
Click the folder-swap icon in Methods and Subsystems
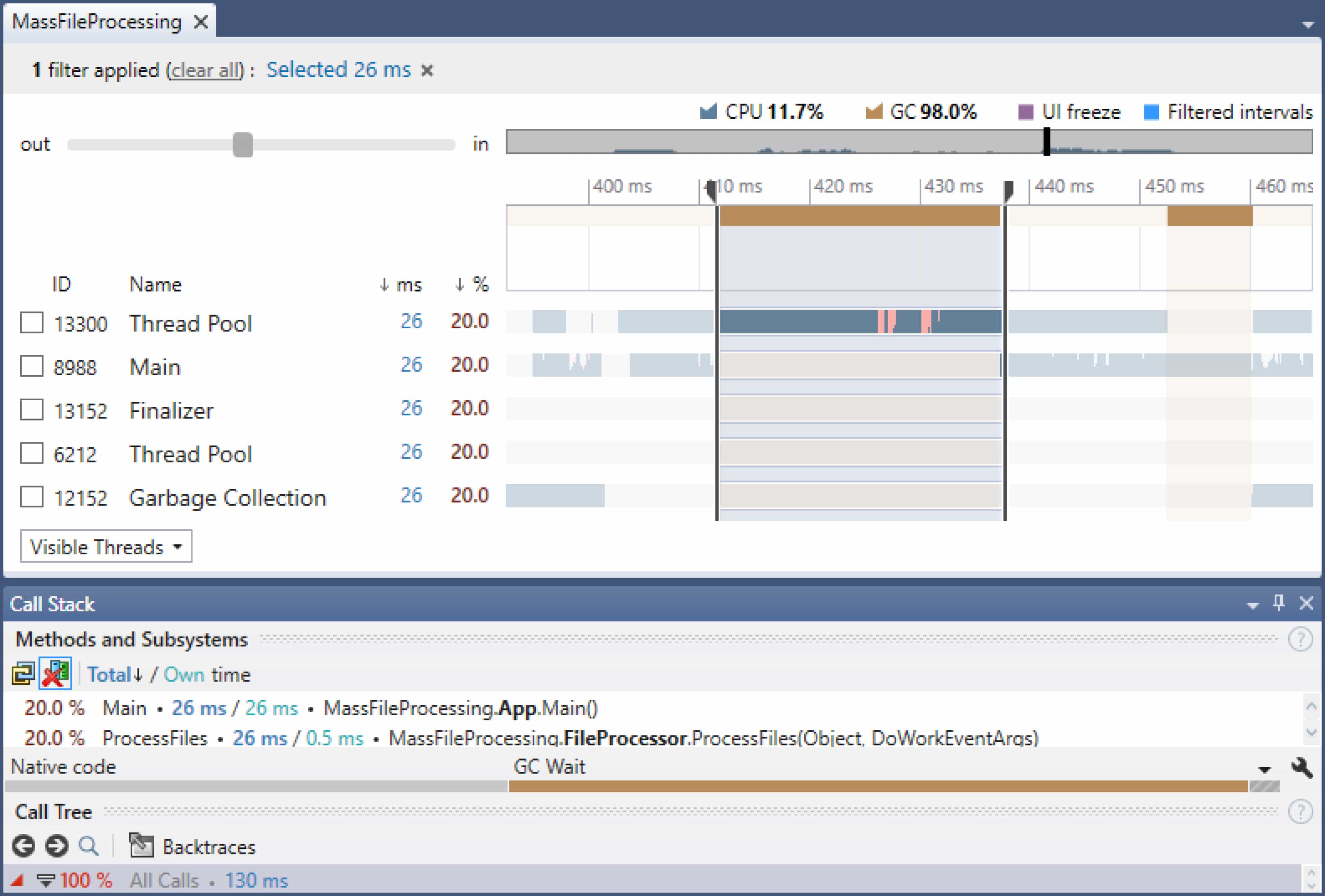23,673
